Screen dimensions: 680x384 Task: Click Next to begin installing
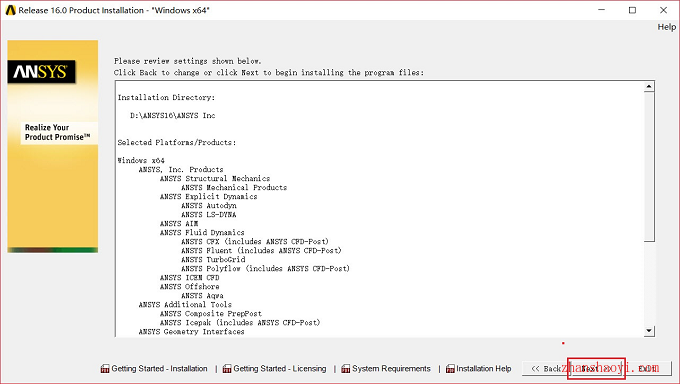tap(596, 368)
